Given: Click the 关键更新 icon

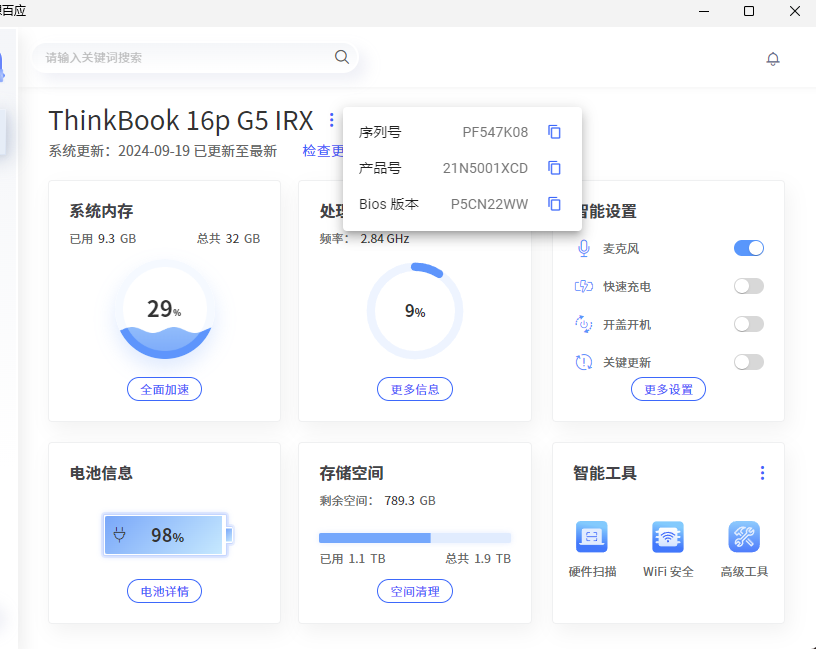Looking at the screenshot, I should [584, 362].
